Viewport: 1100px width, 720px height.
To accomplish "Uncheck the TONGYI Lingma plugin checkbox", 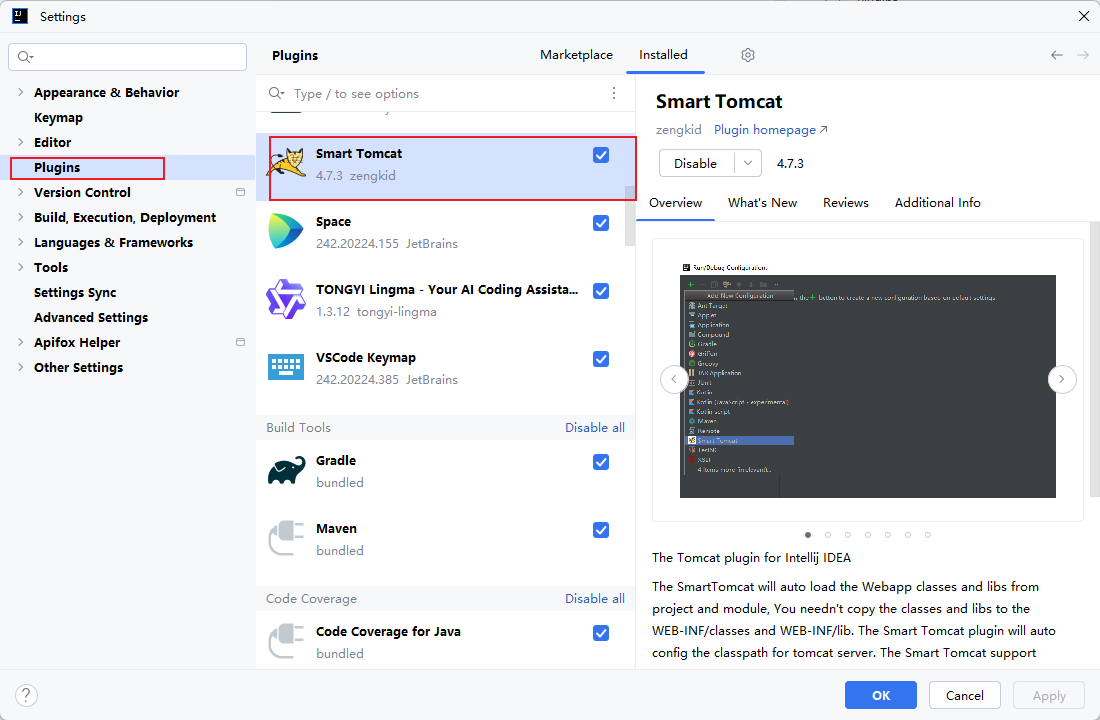I will [x=601, y=291].
